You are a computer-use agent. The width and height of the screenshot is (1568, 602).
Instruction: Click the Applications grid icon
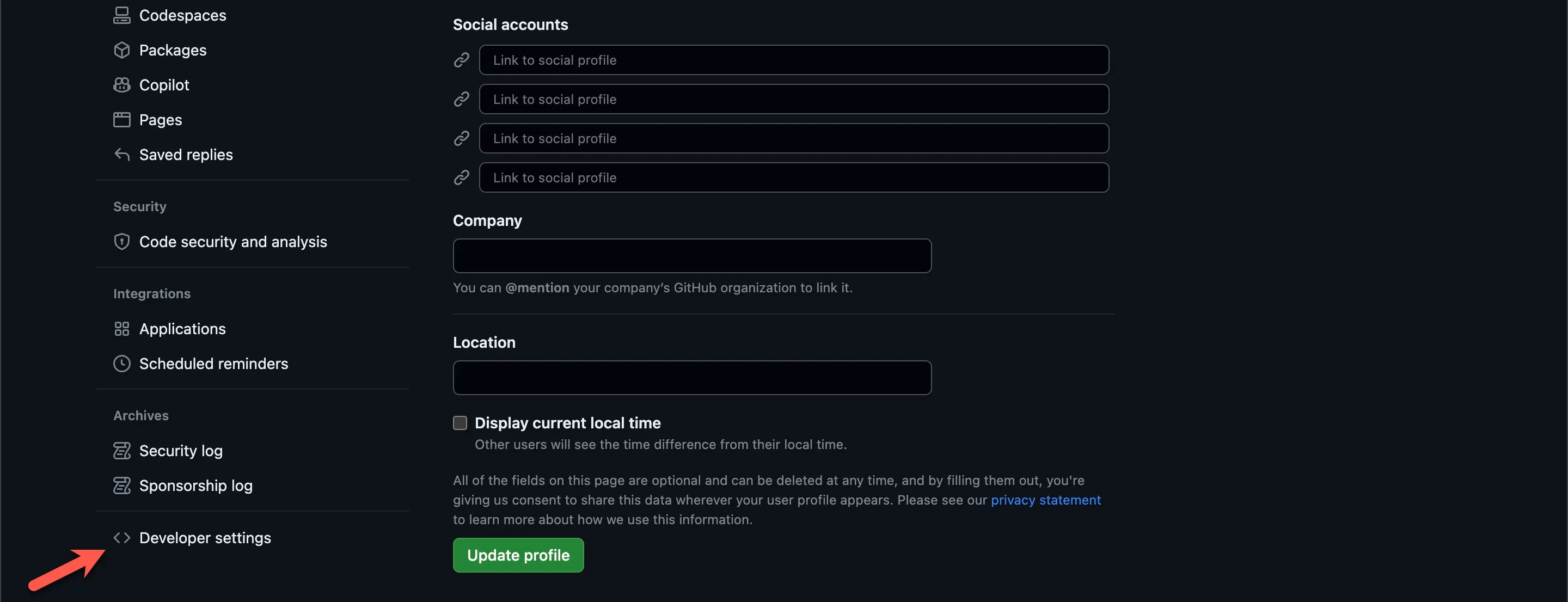click(122, 329)
